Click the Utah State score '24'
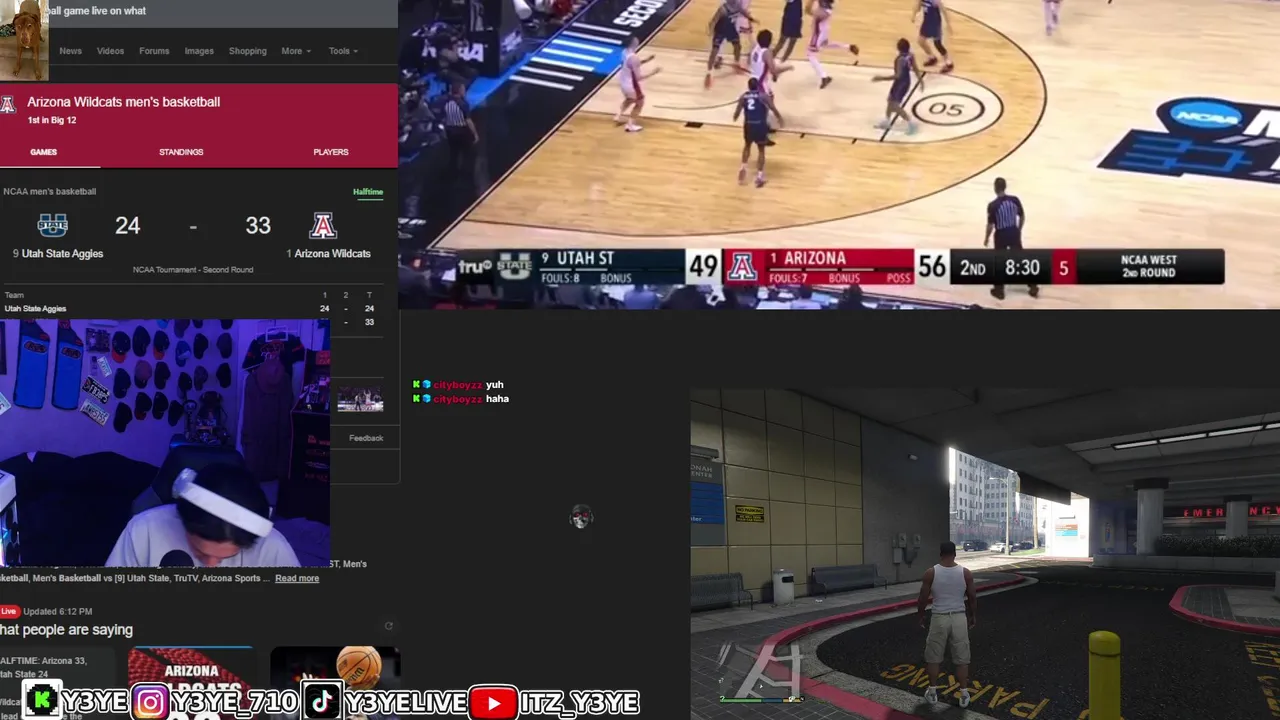The width and height of the screenshot is (1280, 720). click(x=127, y=226)
